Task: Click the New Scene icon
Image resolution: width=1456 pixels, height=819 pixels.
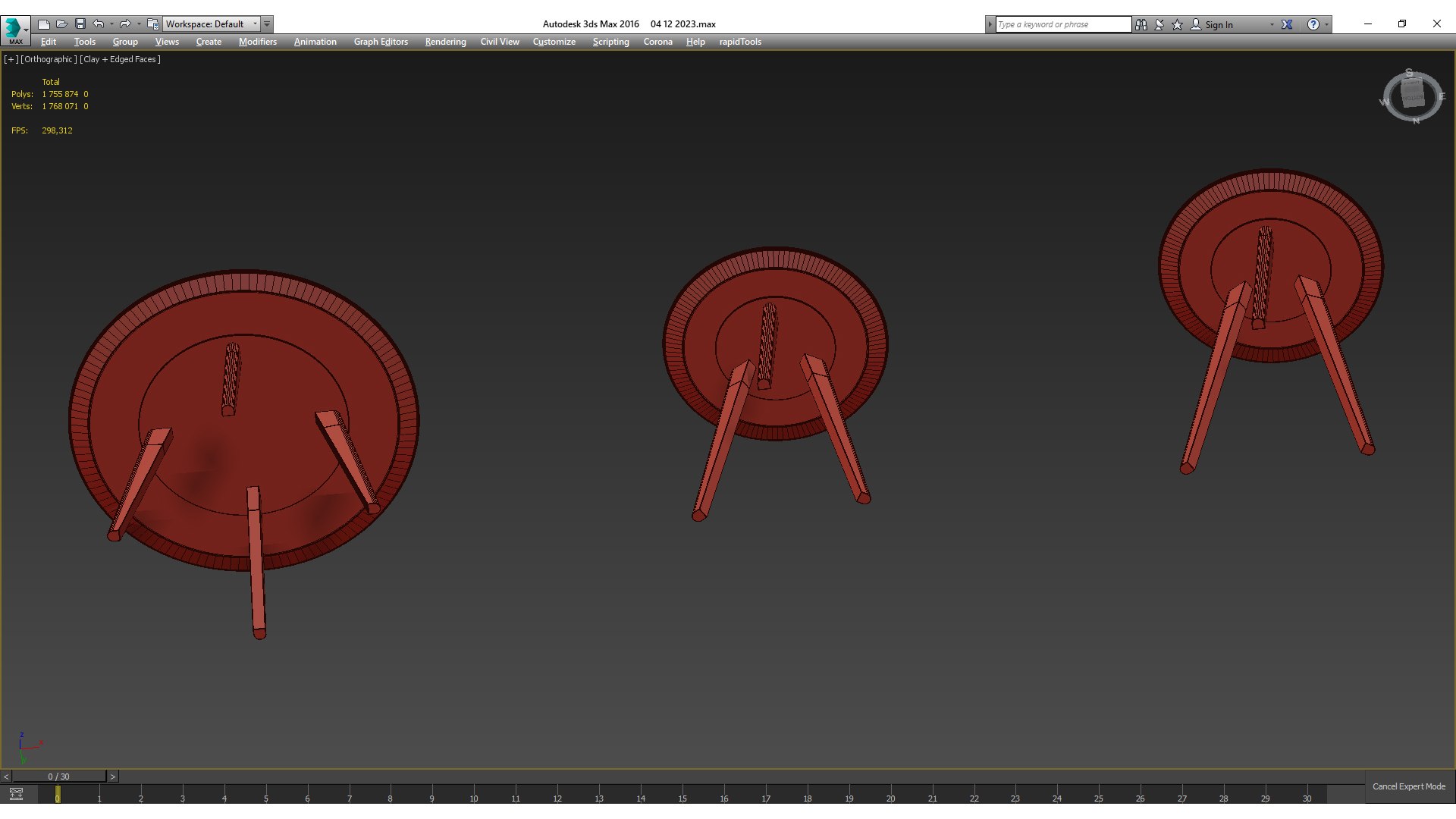Action: tap(44, 24)
